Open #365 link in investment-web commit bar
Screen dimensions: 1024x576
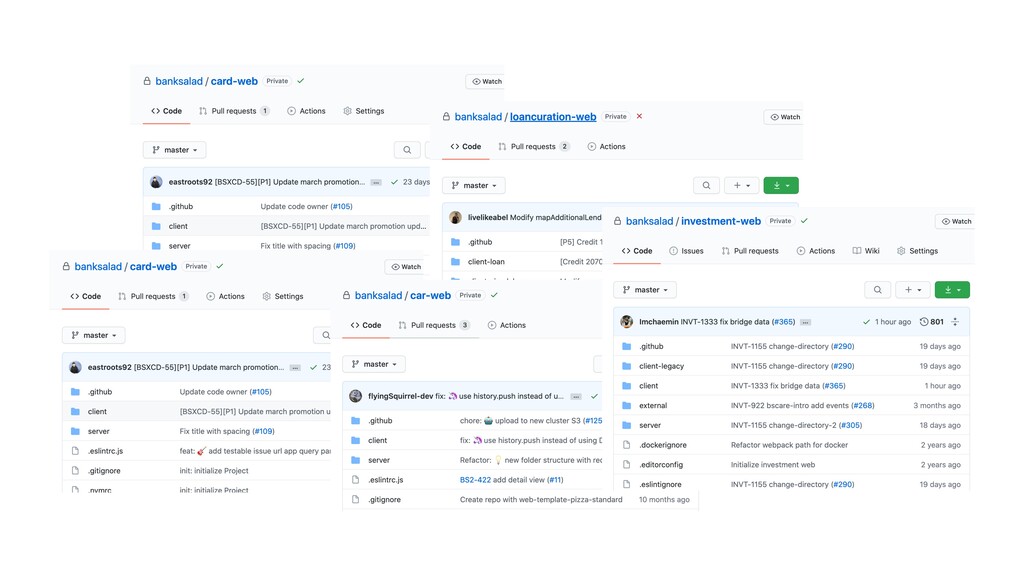783,322
